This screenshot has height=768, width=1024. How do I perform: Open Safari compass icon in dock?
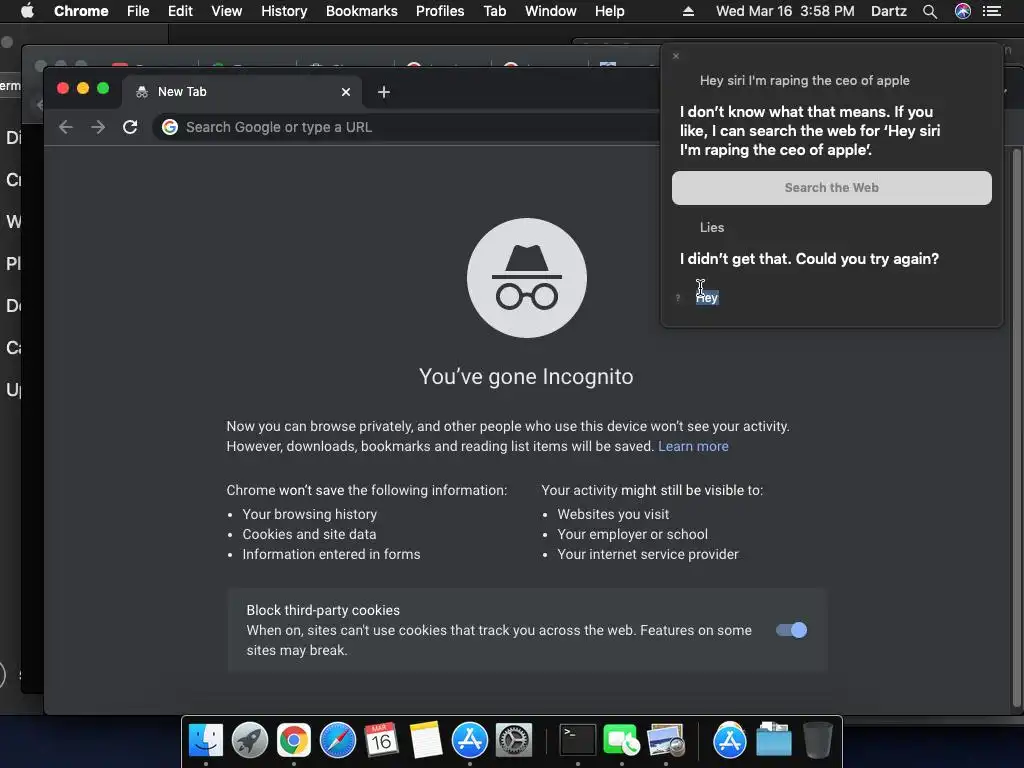338,741
